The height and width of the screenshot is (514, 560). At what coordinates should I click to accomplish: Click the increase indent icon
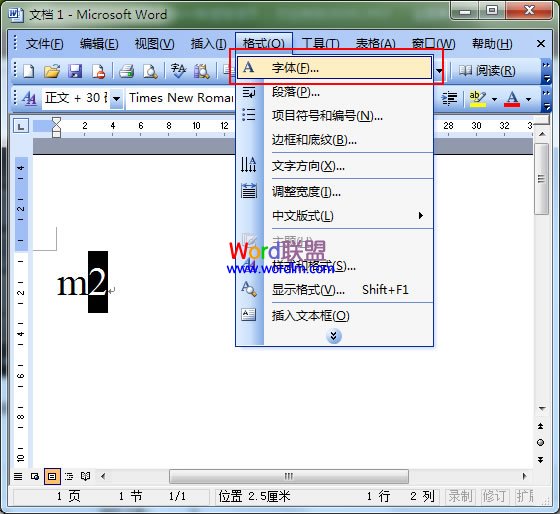pyautogui.click(x=449, y=98)
